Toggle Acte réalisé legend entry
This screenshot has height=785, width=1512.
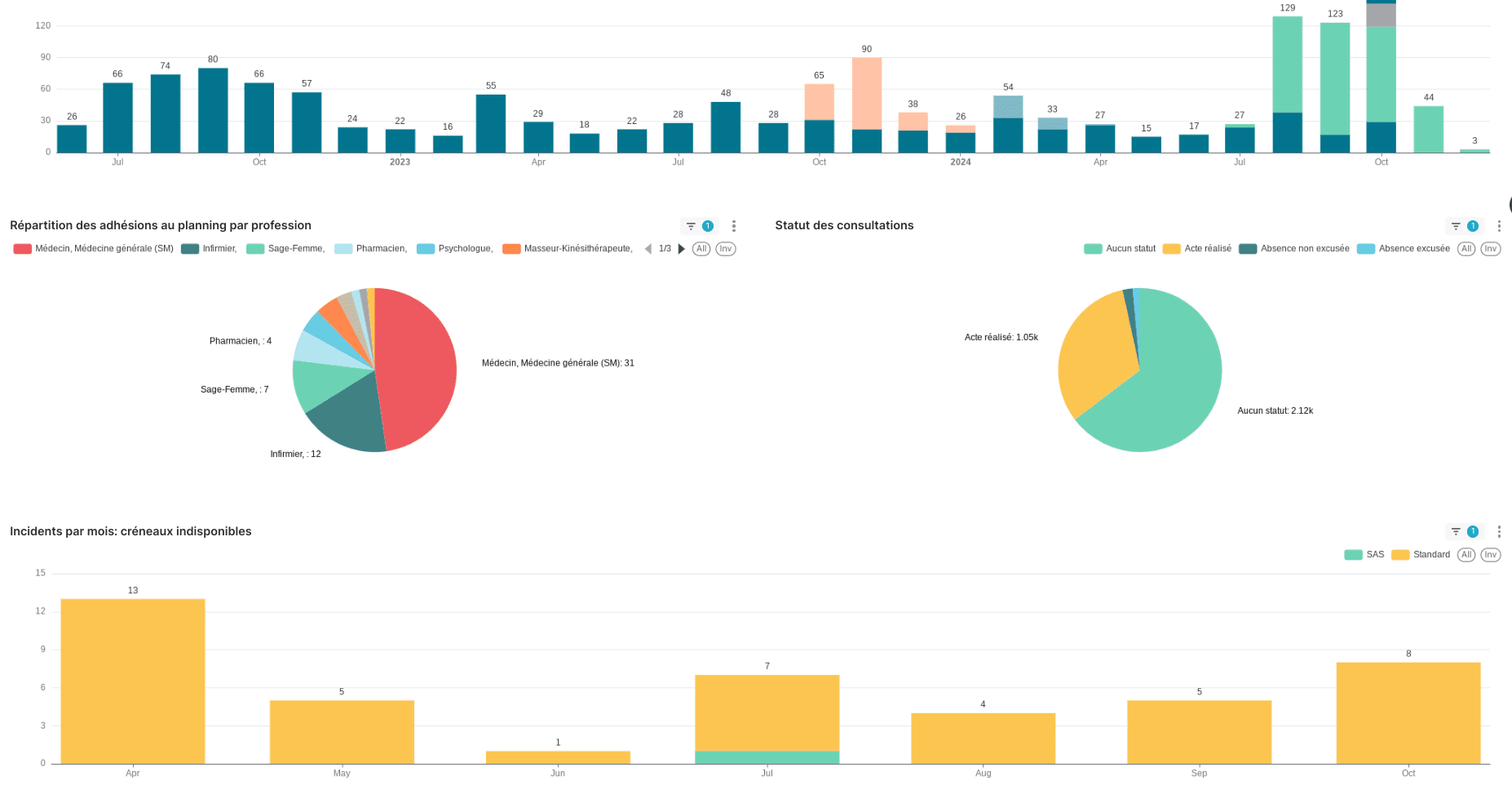(x=1197, y=249)
